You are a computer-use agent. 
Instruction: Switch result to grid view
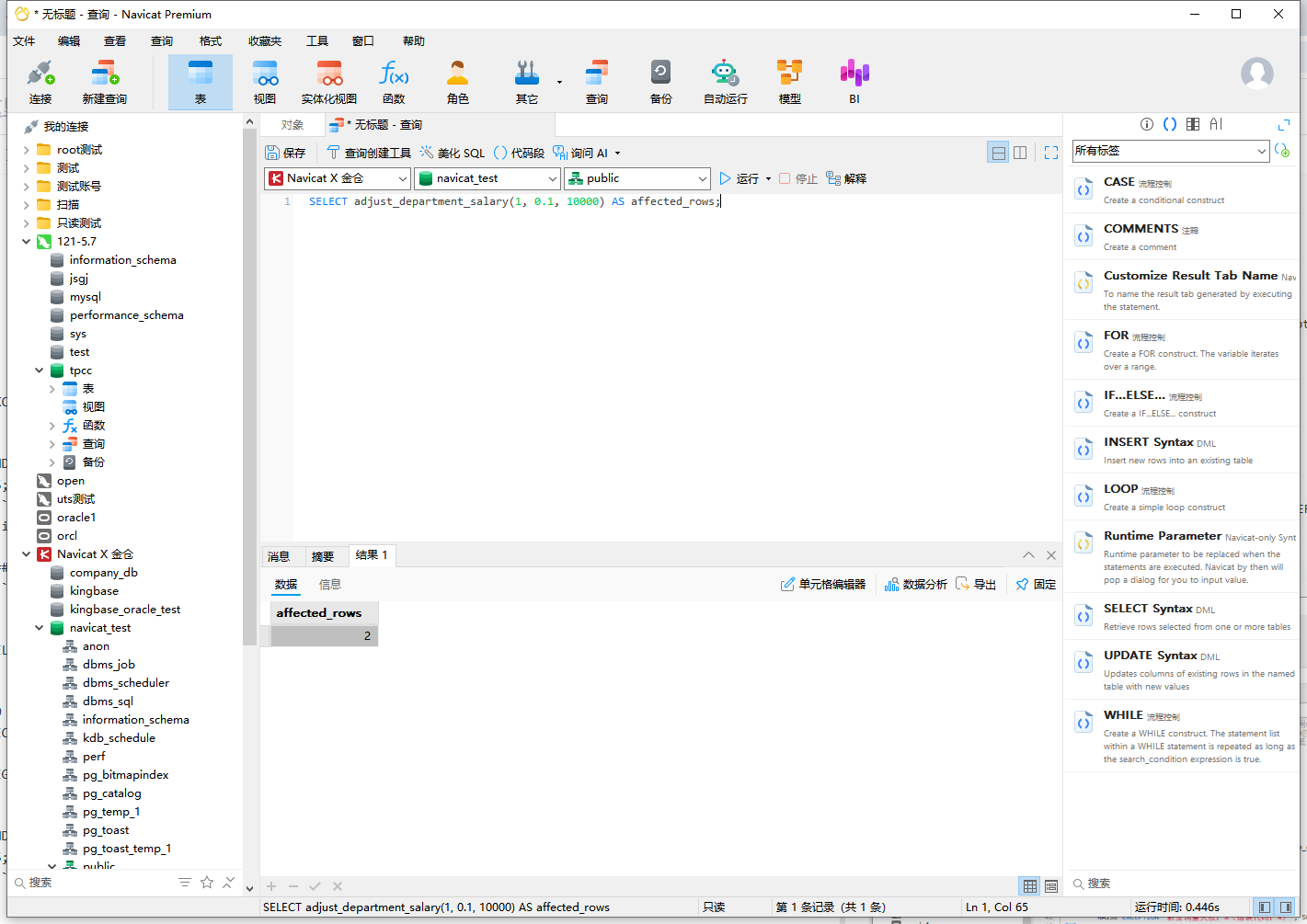pyautogui.click(x=1030, y=886)
